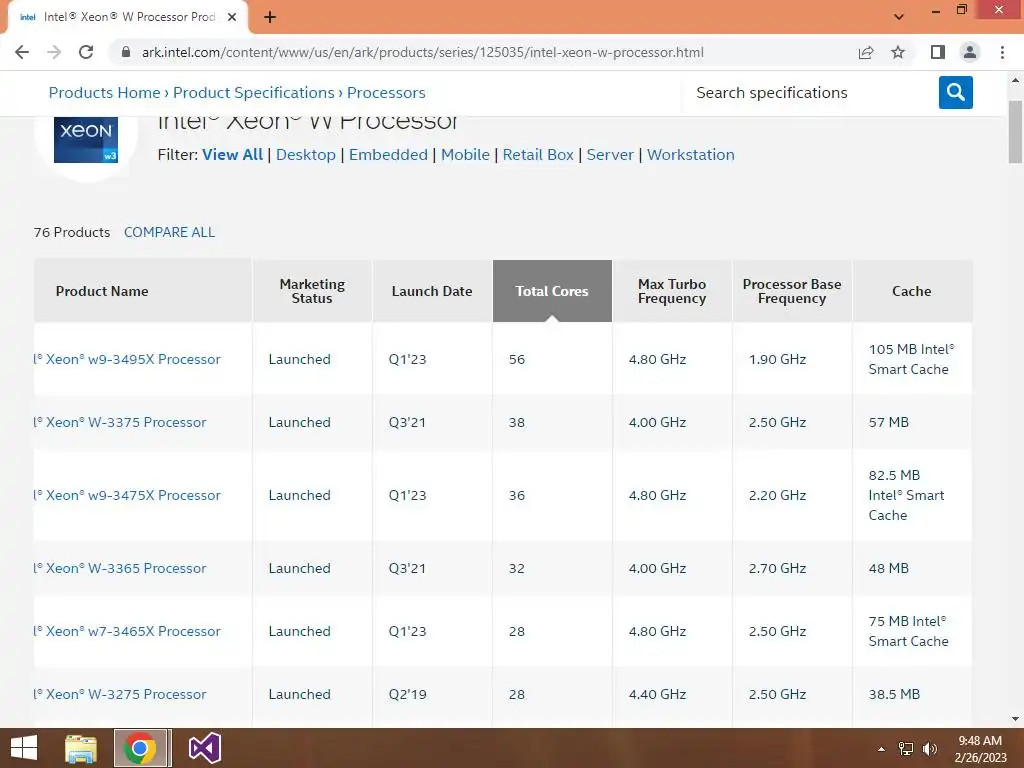This screenshot has height=768, width=1024.
Task: Show hidden system tray icons
Action: [882, 749]
